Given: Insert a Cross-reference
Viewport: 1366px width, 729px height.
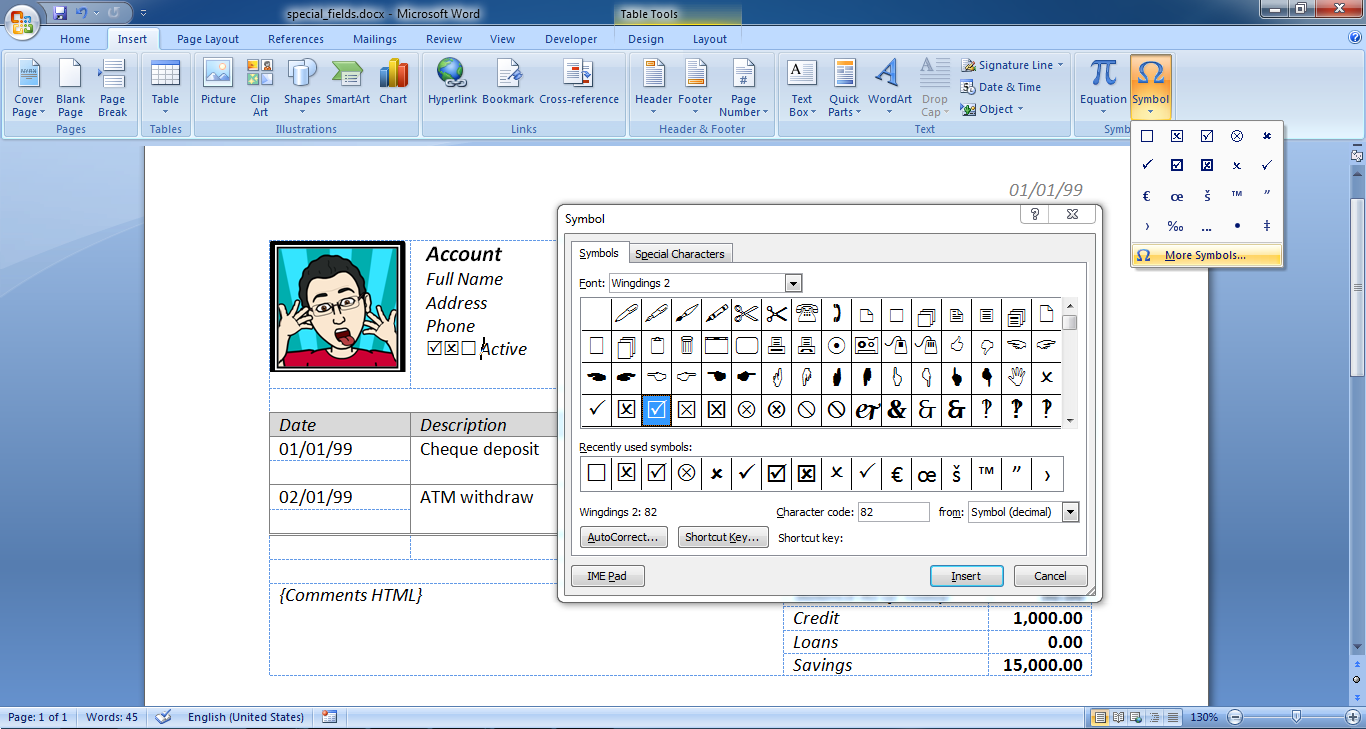Looking at the screenshot, I should tap(579, 82).
